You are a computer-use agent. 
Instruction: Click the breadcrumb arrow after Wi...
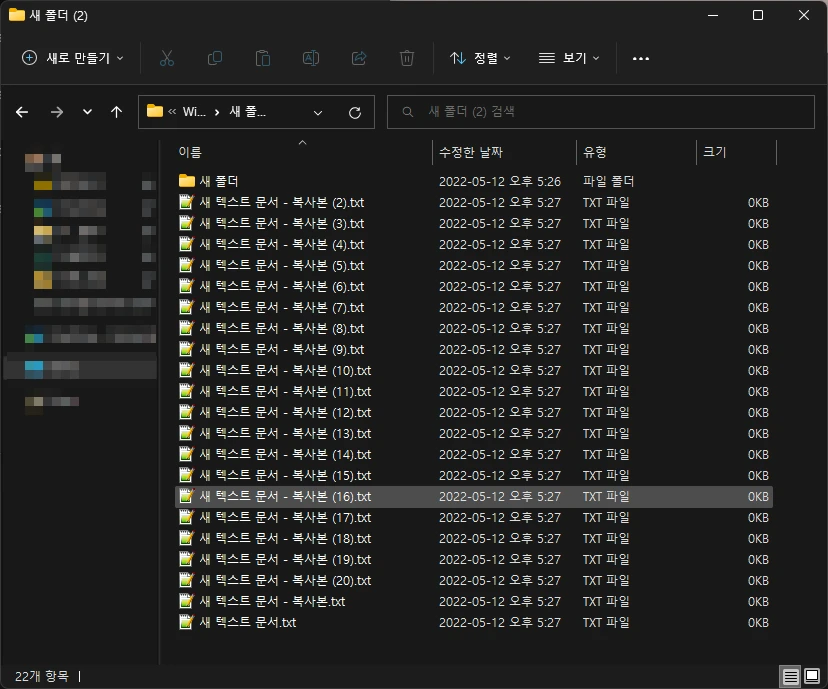tap(217, 112)
